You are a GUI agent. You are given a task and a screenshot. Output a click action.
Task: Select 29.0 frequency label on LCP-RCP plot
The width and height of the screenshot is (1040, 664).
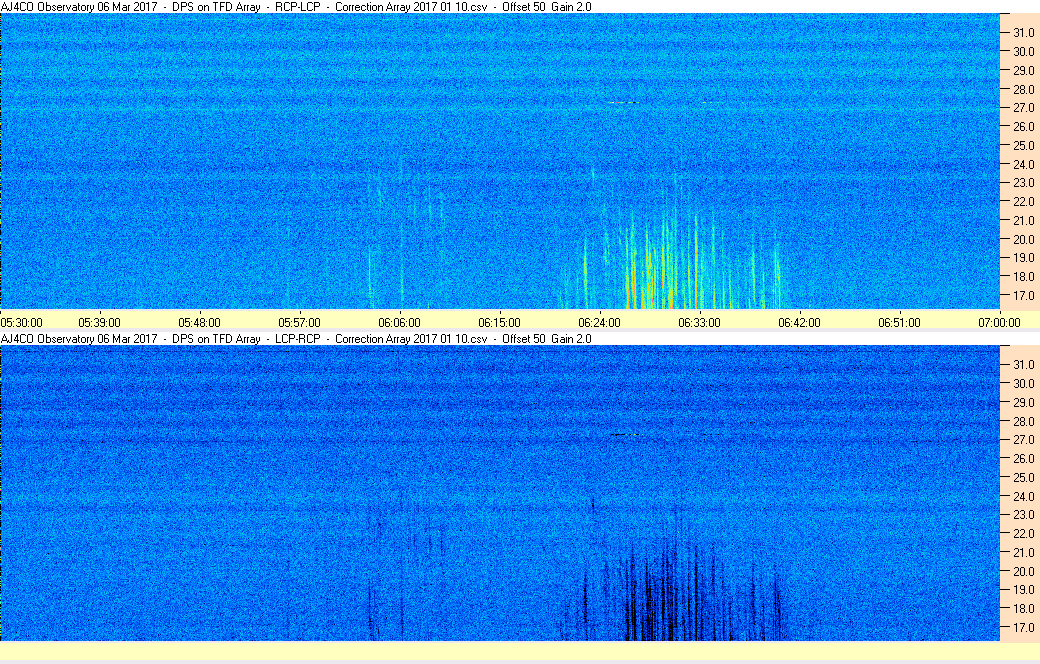point(1023,403)
